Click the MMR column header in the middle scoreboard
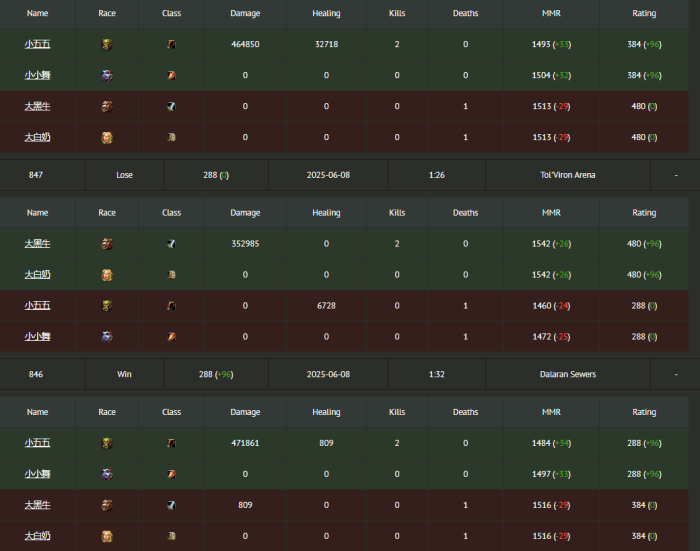700x551 pixels. [x=551, y=213]
